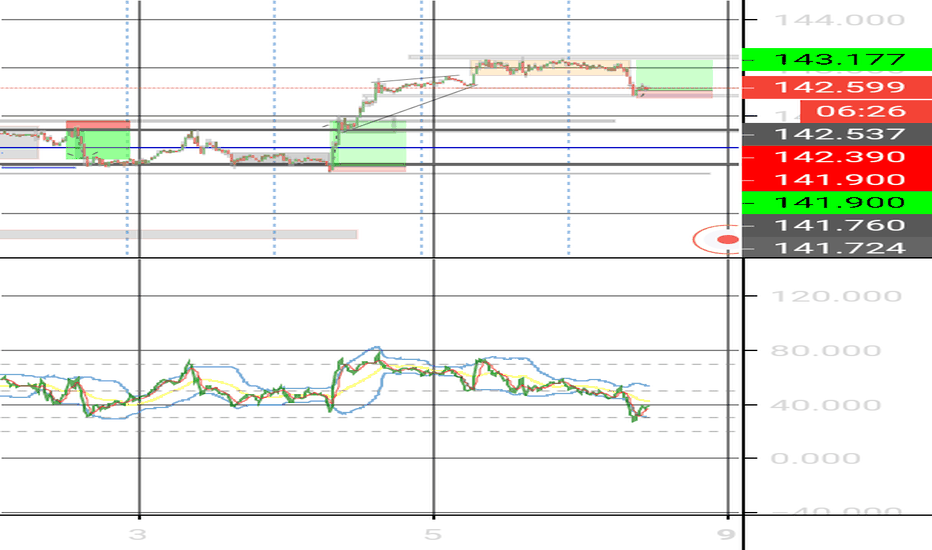The width and height of the screenshot is (932, 550).
Task: Click the large middle green position box
Action: pos(369,144)
